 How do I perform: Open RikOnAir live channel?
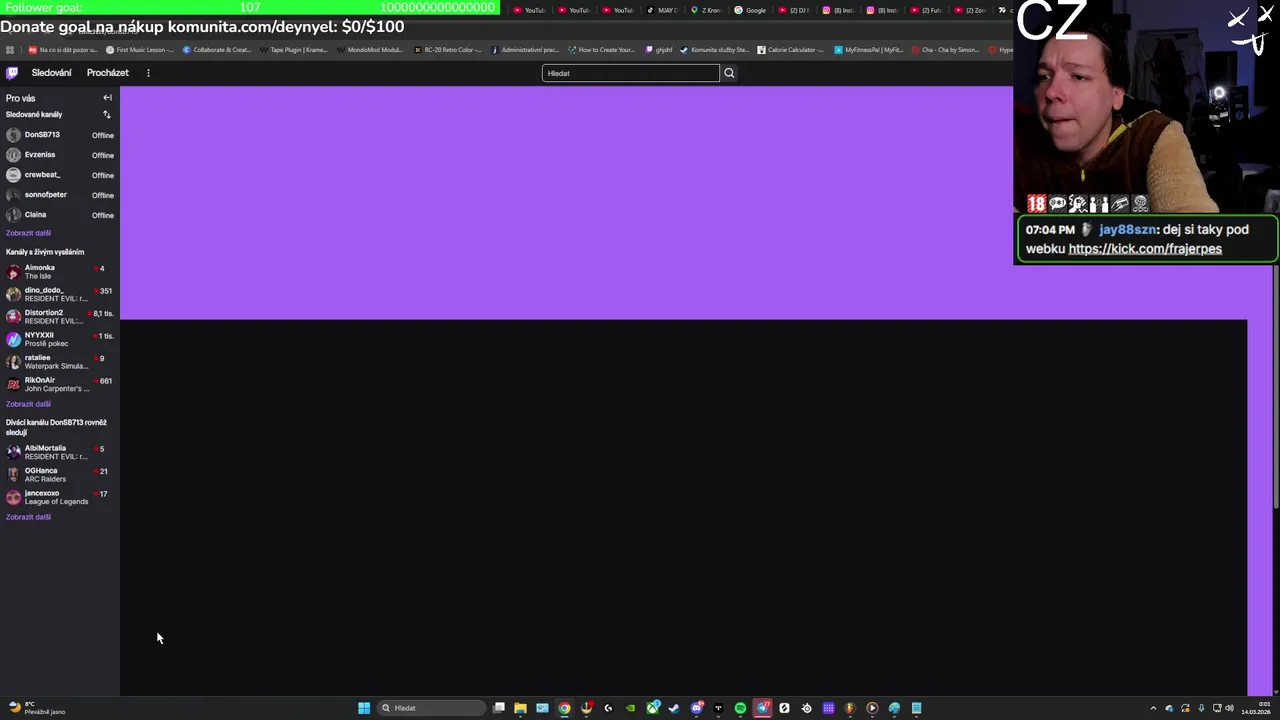pos(60,384)
